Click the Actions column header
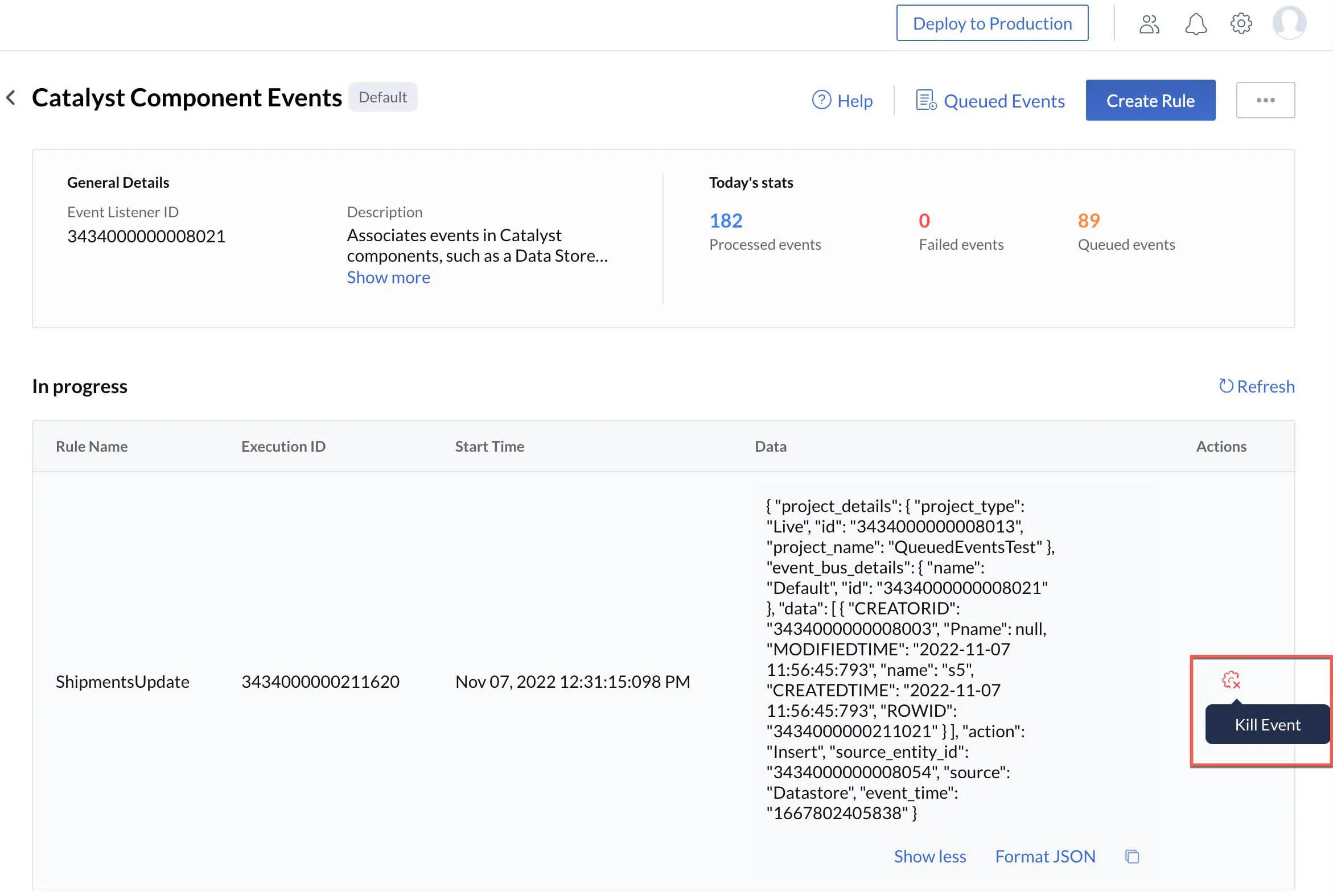1333x896 pixels. tap(1221, 446)
